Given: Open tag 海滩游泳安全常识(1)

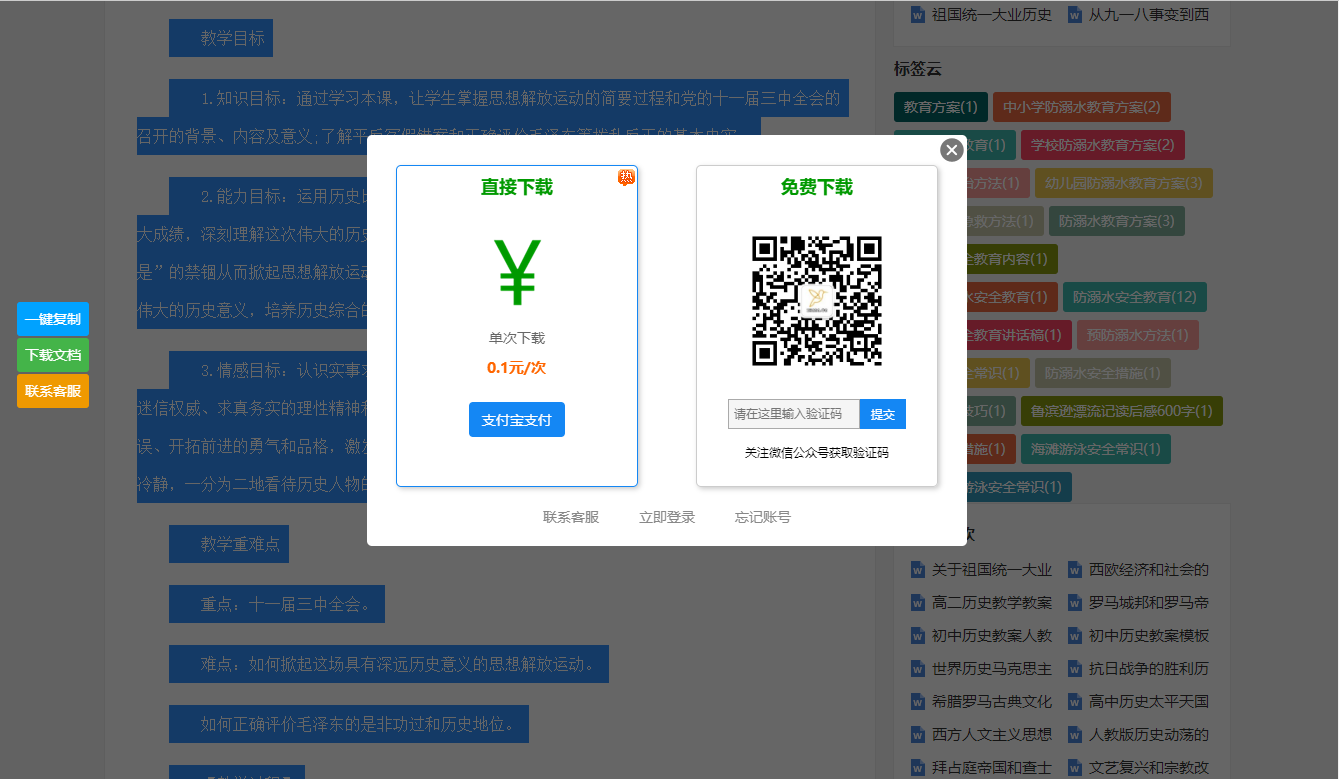Looking at the screenshot, I should coord(1096,449).
